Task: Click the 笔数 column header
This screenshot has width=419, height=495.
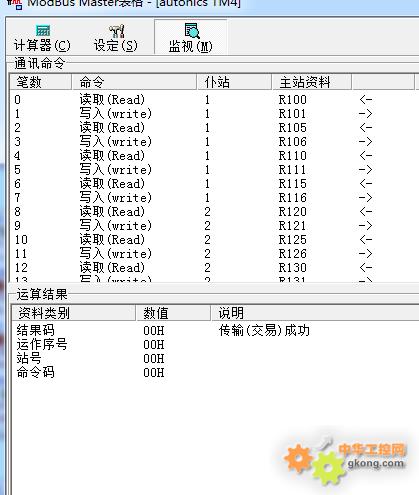Action: pos(40,82)
